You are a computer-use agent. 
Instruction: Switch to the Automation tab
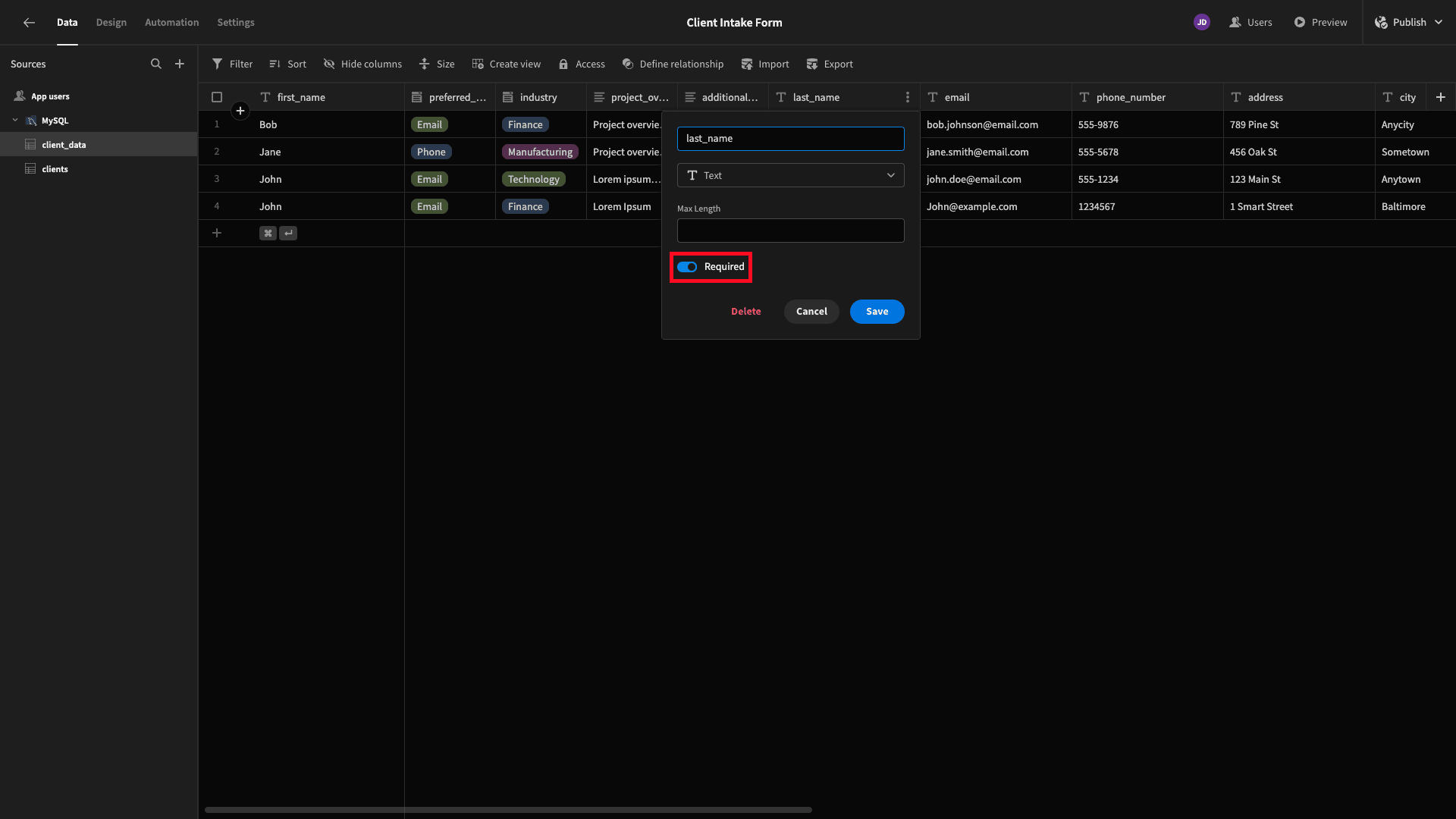click(172, 23)
